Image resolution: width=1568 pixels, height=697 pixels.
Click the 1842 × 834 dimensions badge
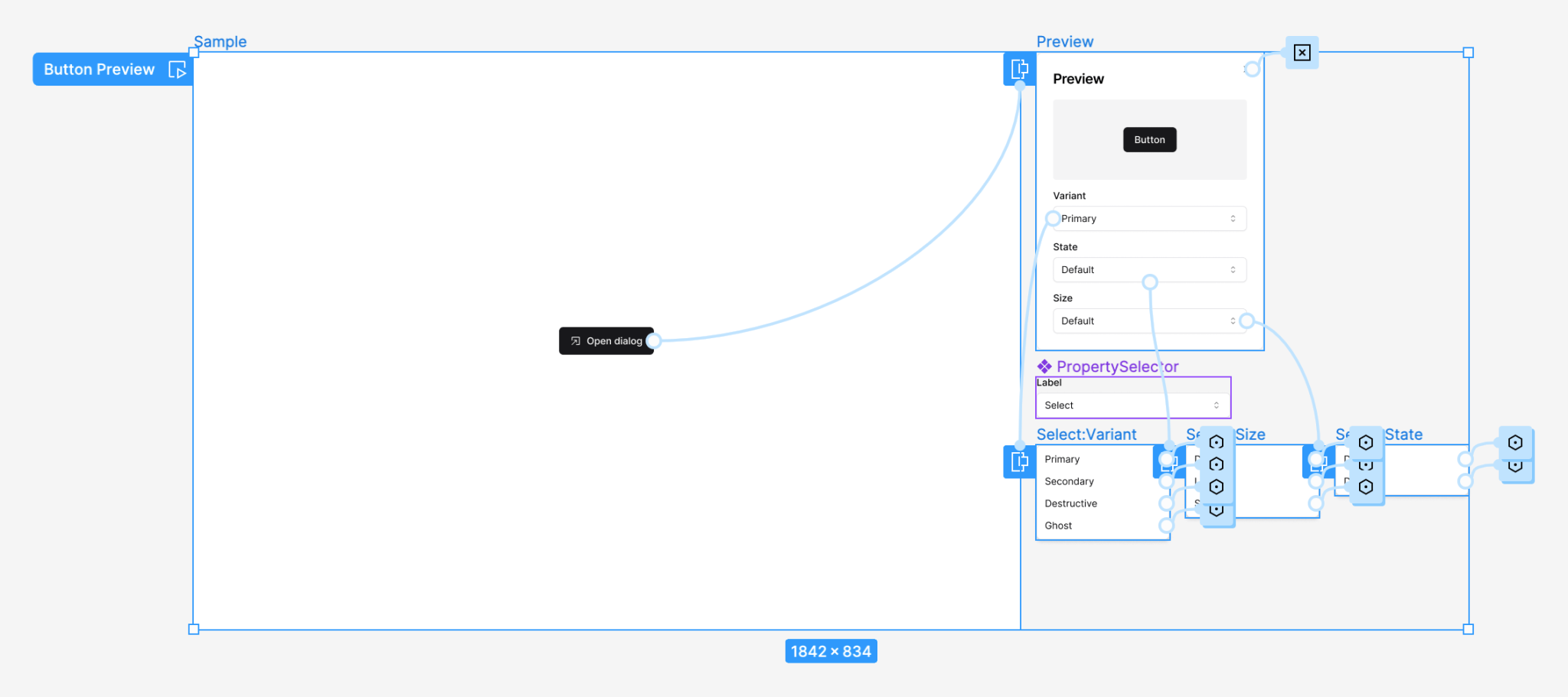831,651
